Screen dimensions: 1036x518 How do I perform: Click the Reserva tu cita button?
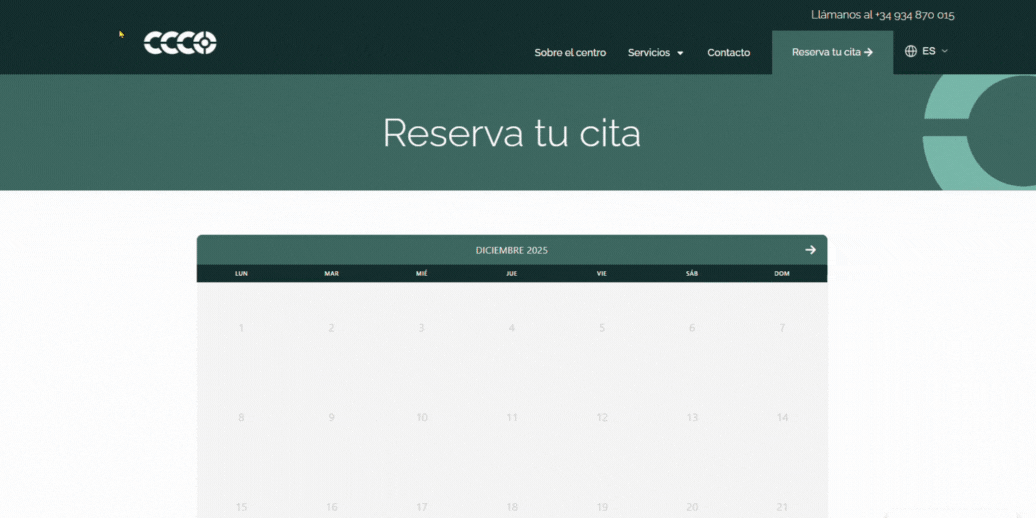(832, 52)
